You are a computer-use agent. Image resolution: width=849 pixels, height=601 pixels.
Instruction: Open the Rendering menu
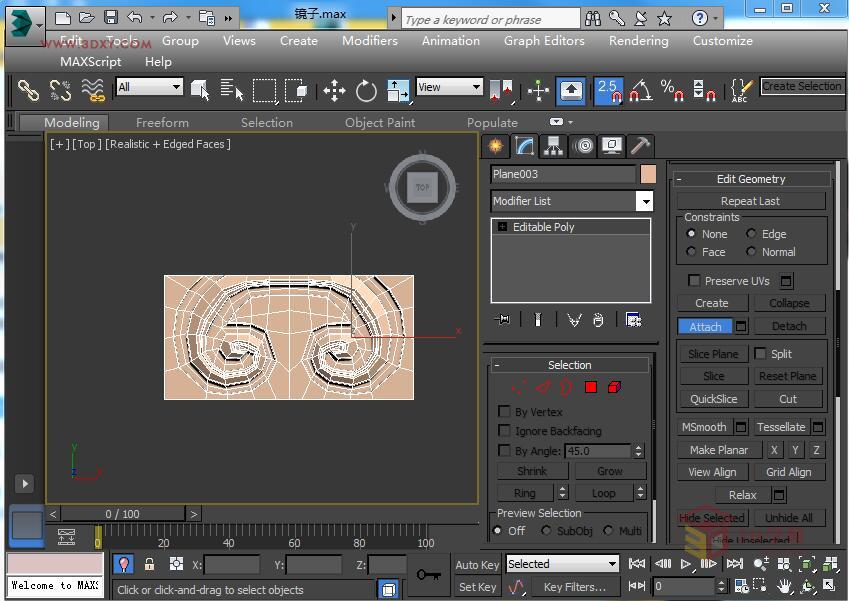point(638,41)
